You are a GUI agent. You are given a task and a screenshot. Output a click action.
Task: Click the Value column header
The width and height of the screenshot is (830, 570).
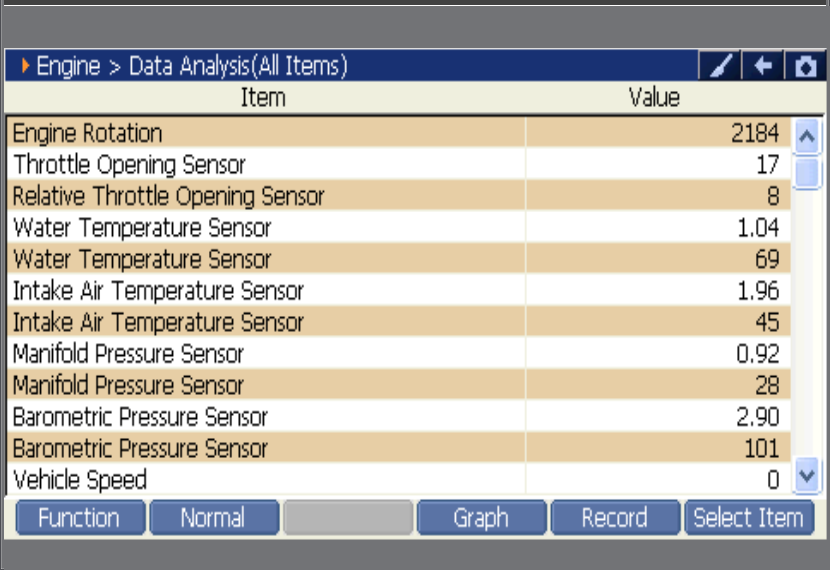click(654, 97)
